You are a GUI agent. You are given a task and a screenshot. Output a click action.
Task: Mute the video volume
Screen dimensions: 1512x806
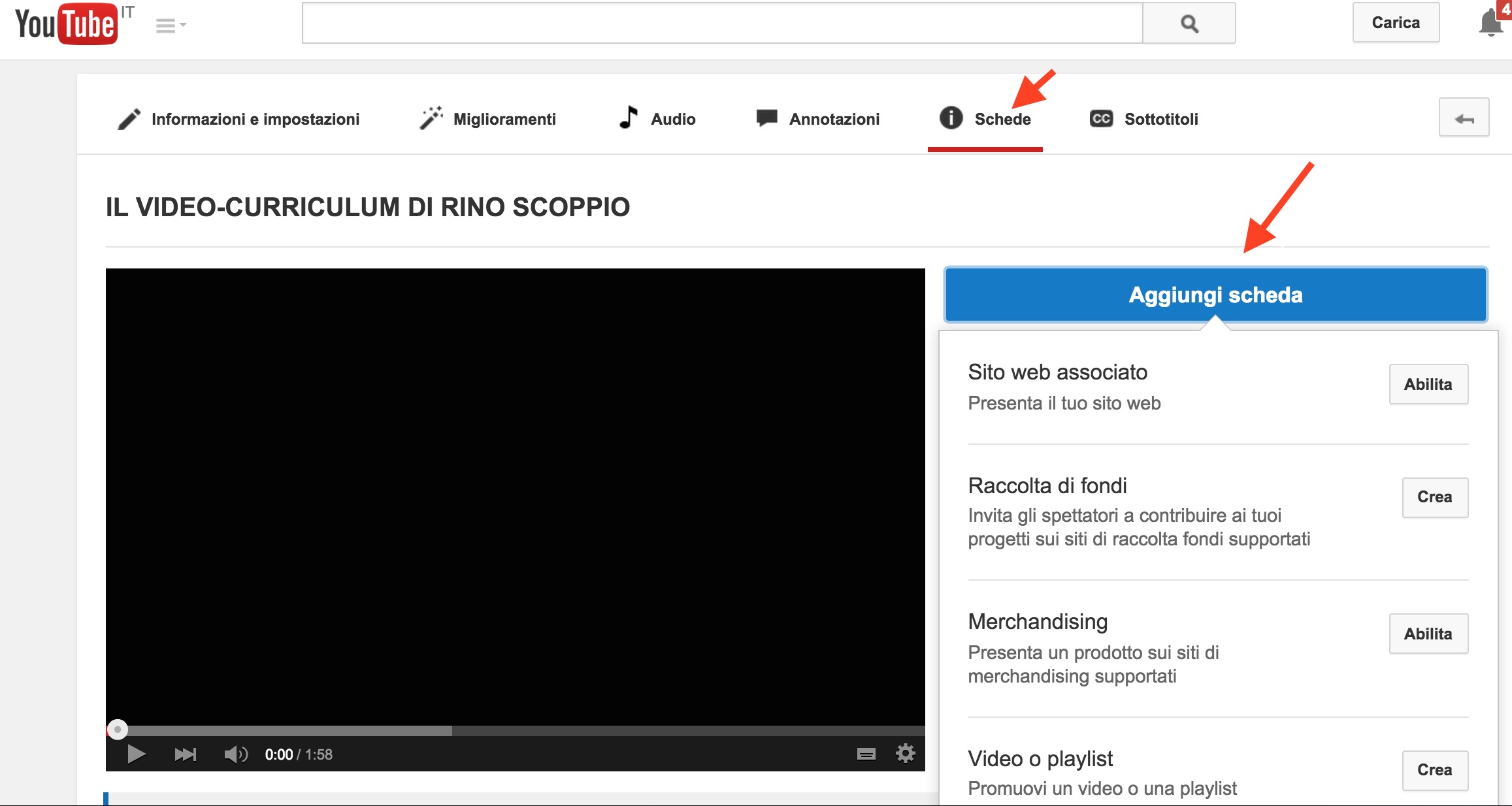235,754
